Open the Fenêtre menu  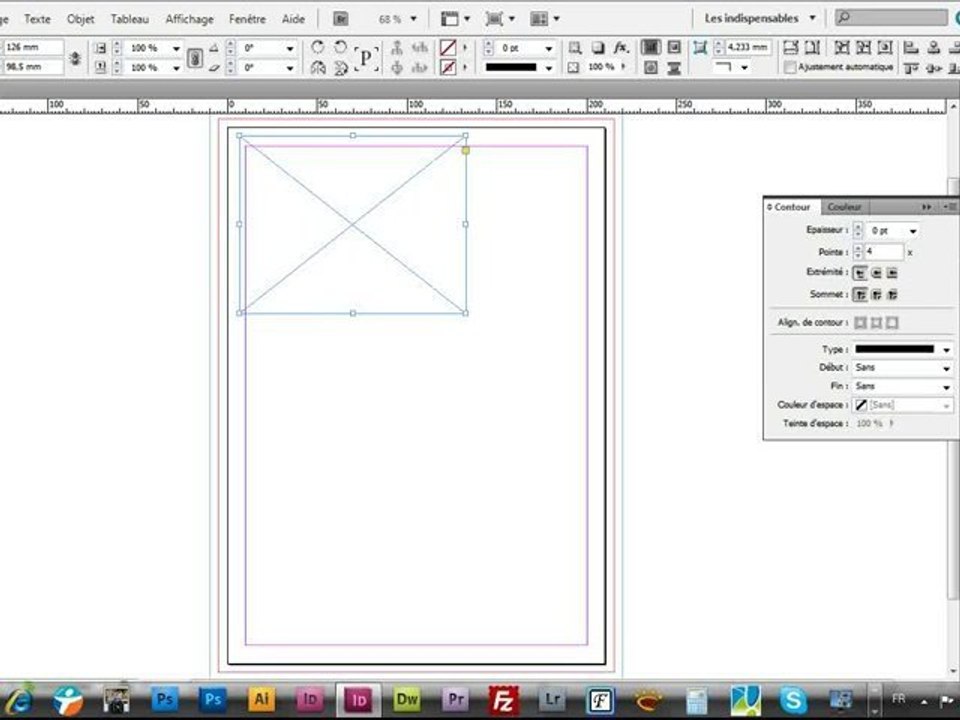click(247, 19)
